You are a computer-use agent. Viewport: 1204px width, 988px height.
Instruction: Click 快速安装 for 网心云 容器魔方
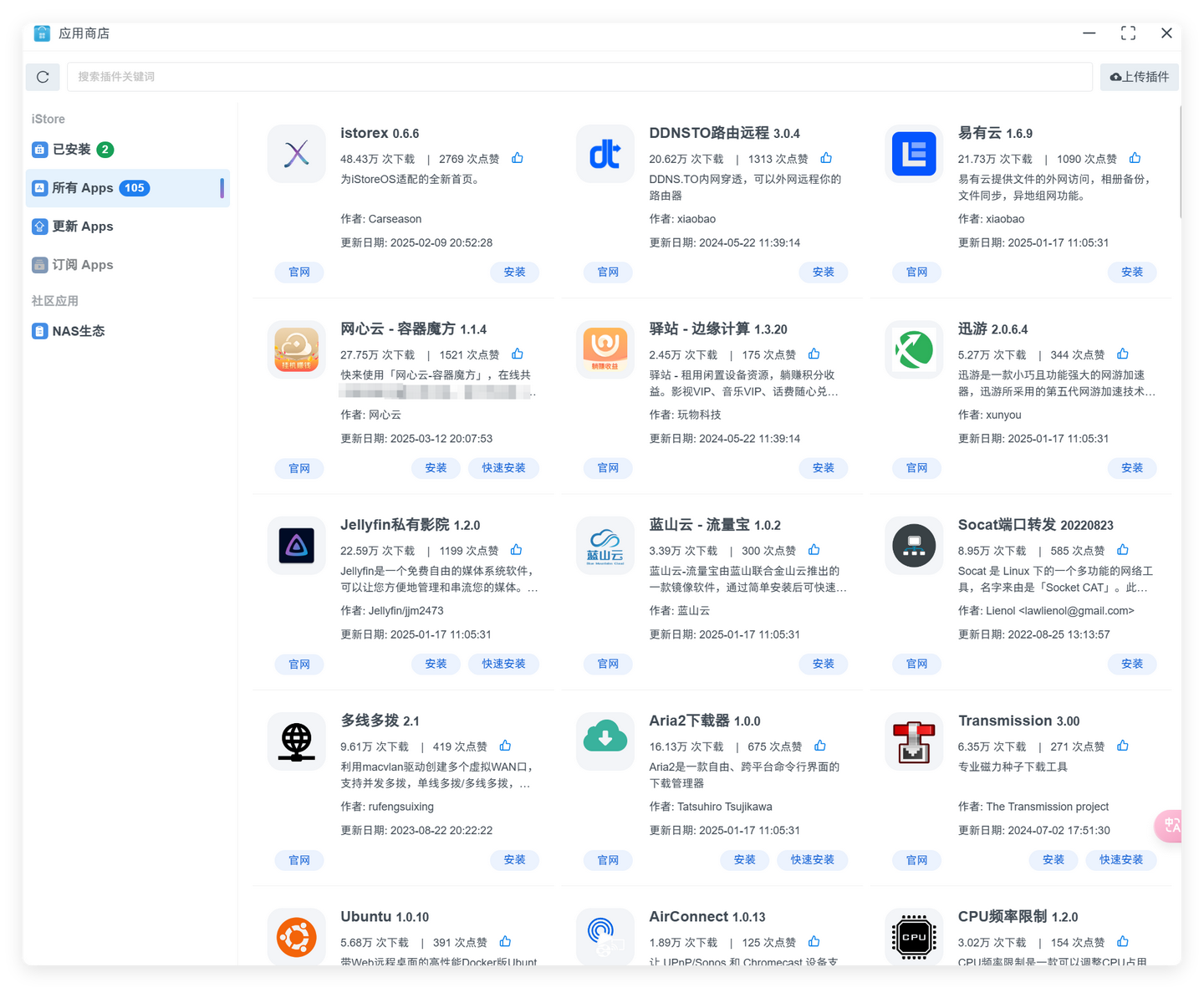[x=503, y=468]
